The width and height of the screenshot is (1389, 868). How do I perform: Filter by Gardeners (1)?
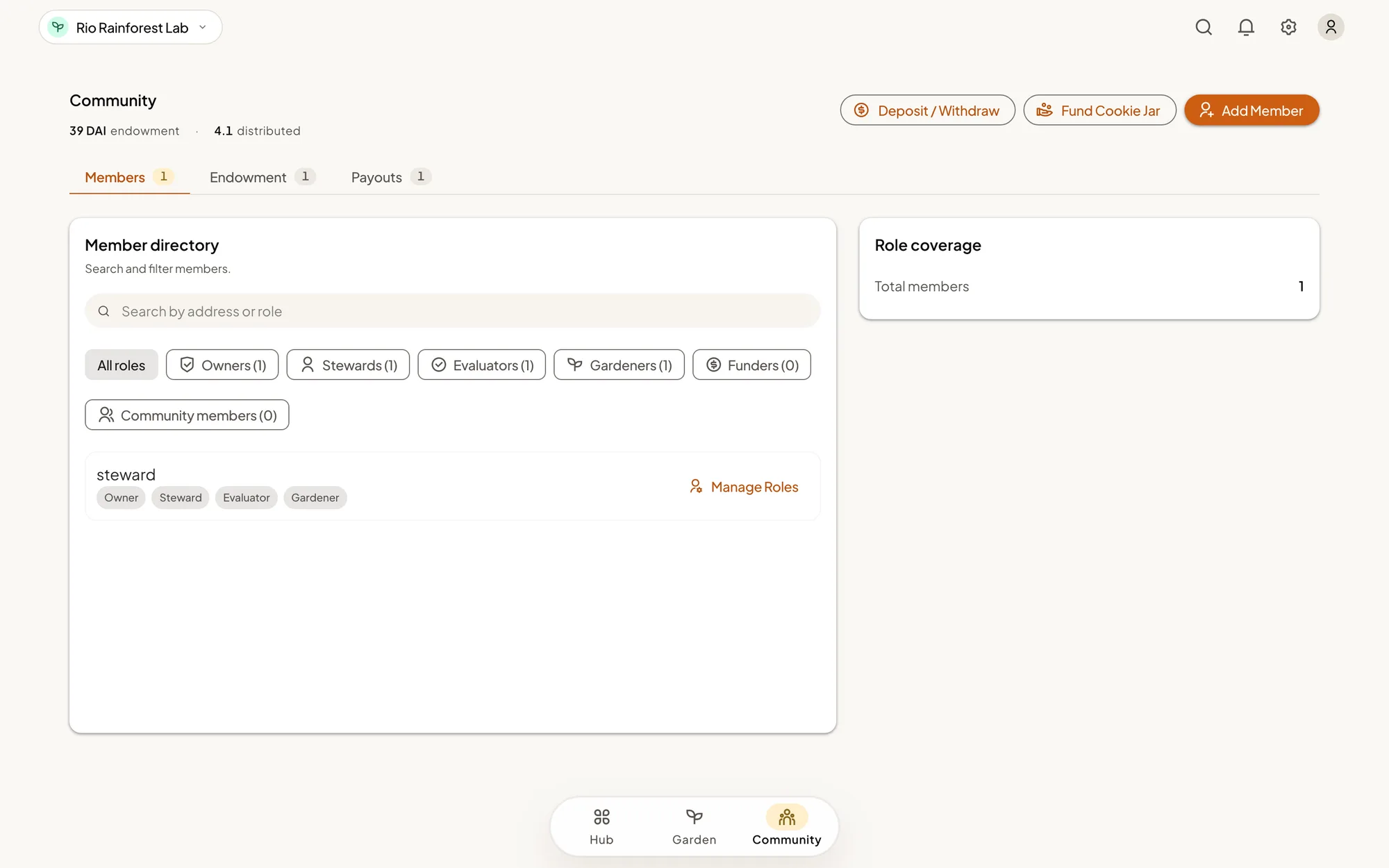point(619,365)
